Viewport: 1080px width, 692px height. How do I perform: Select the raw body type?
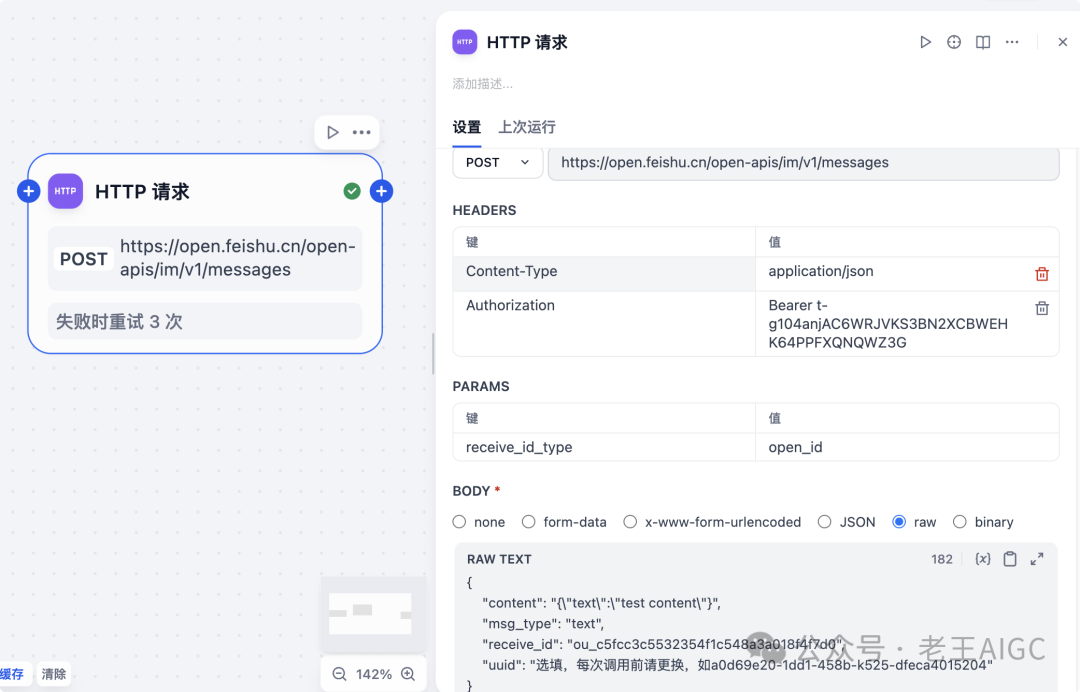point(899,522)
